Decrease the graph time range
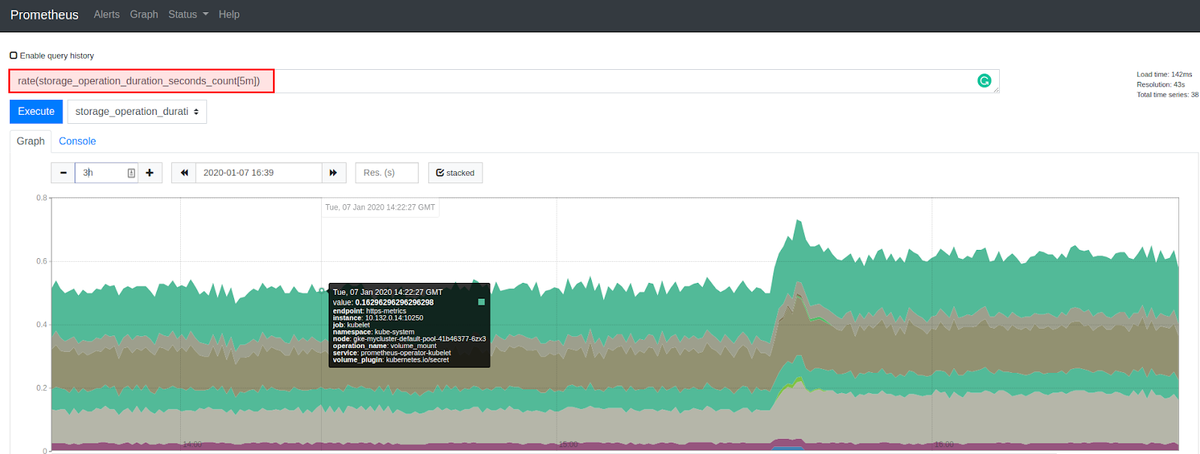1200x454 pixels. [x=63, y=173]
